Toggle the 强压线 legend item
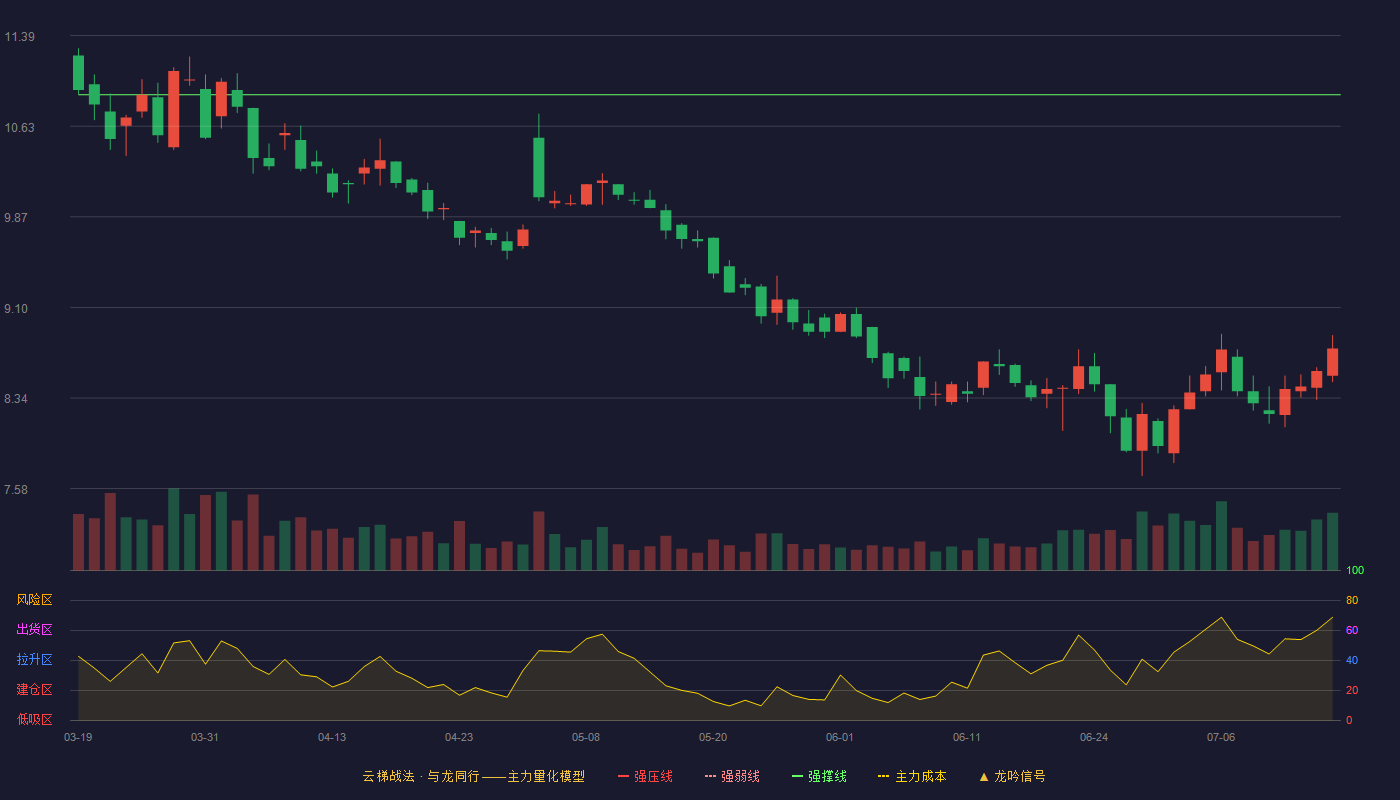Viewport: 1400px width, 800px height. click(645, 776)
